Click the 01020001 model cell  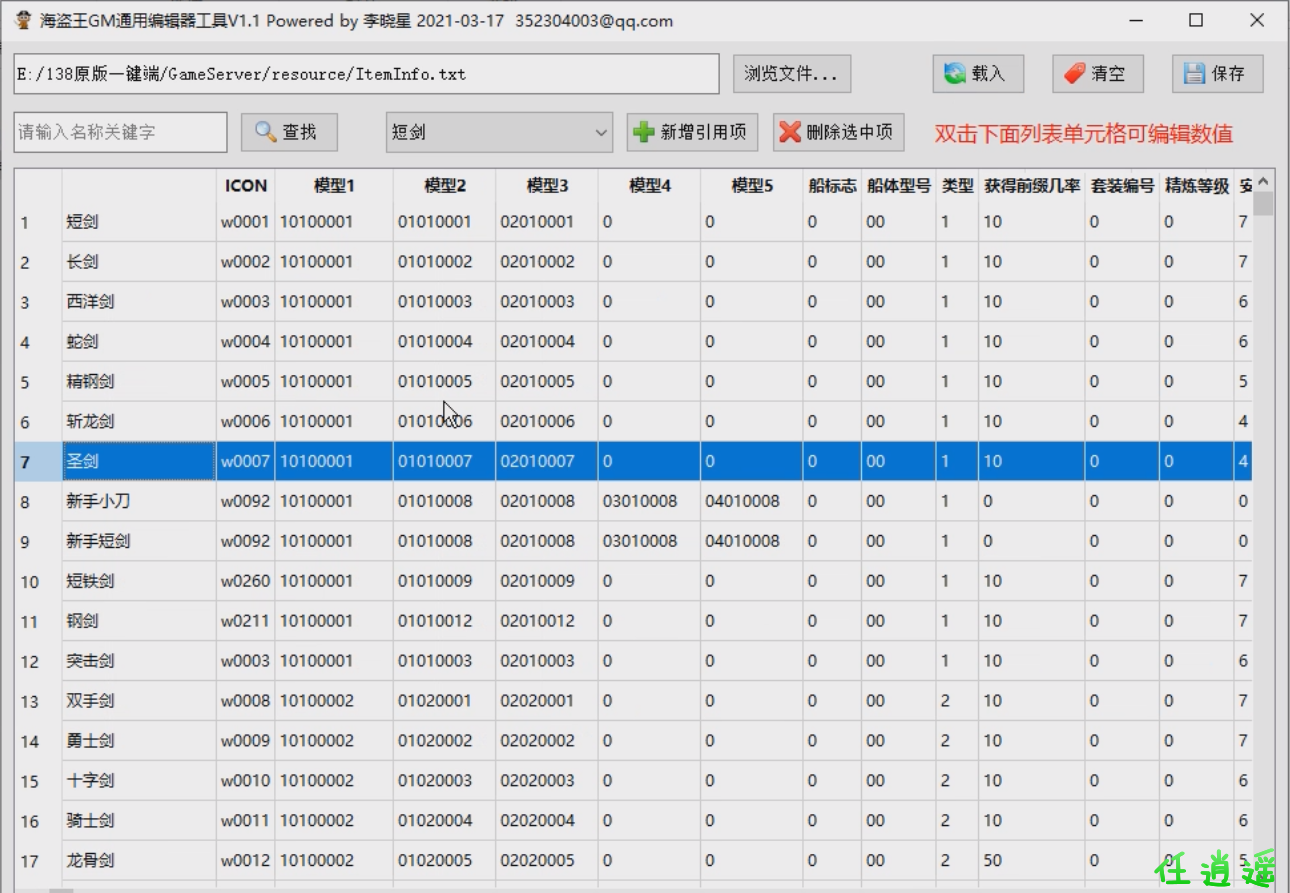pyautogui.click(x=445, y=701)
